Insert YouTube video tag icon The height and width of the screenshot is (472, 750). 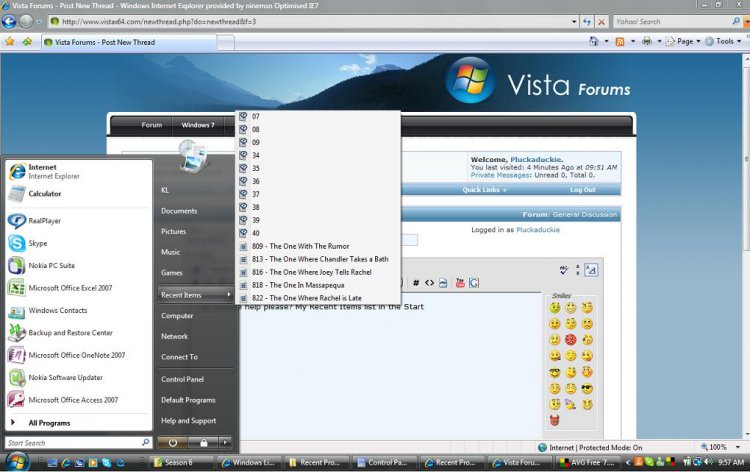(460, 283)
